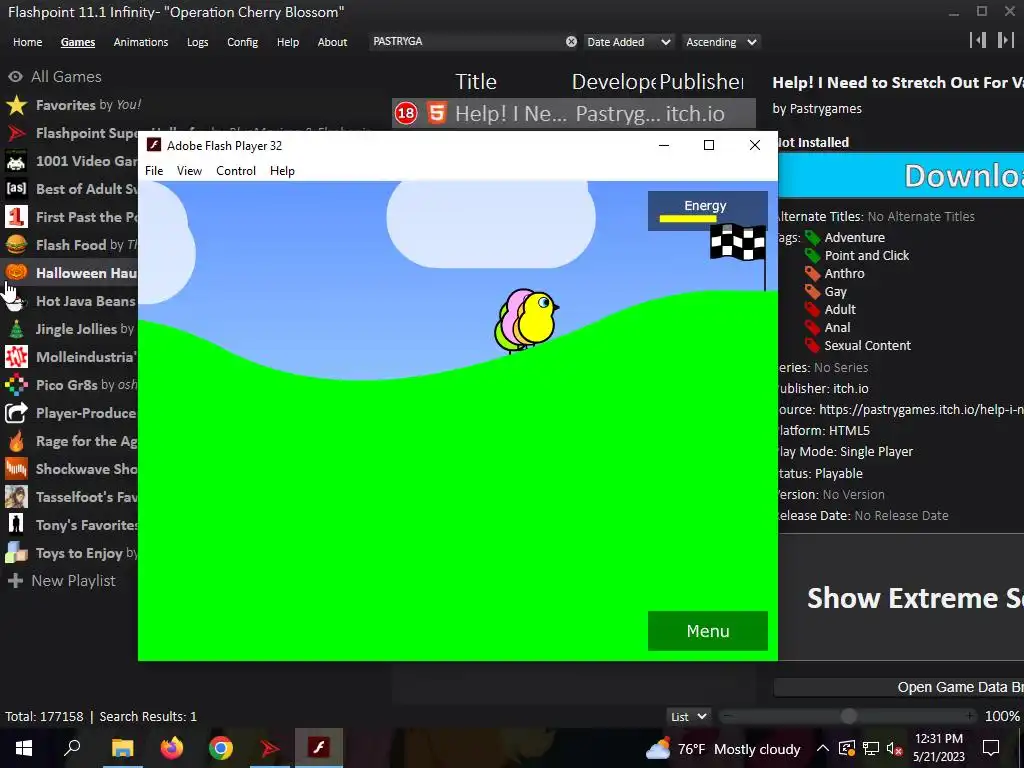Click the Anthro tag
Image resolution: width=1024 pixels, height=768 pixels.
844,274
